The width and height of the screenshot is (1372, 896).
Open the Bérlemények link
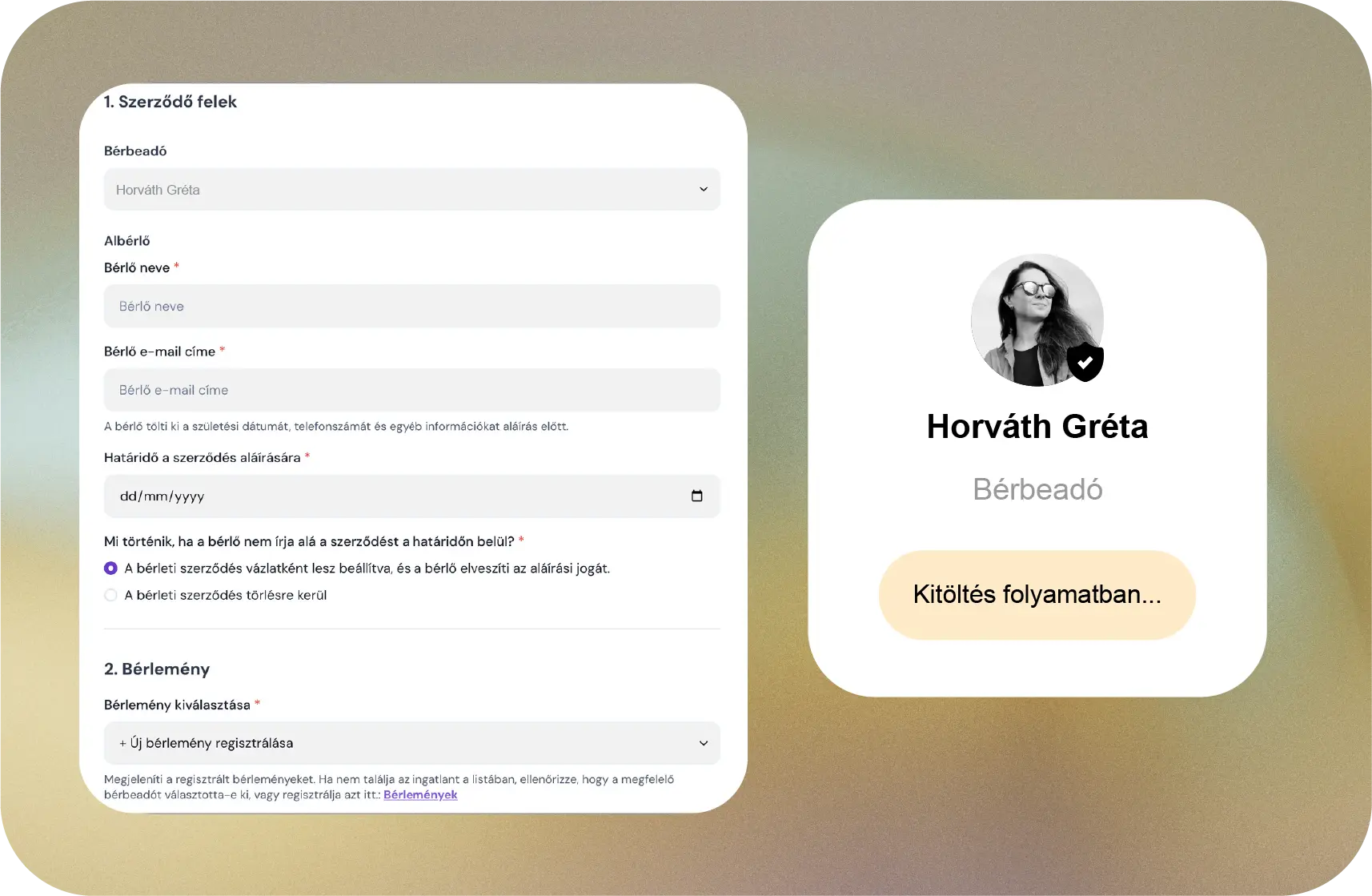pos(420,795)
